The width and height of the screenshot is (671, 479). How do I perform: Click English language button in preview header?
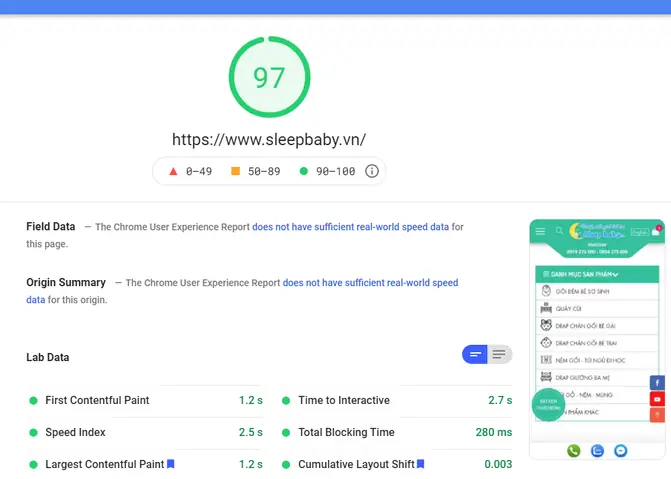pos(640,232)
